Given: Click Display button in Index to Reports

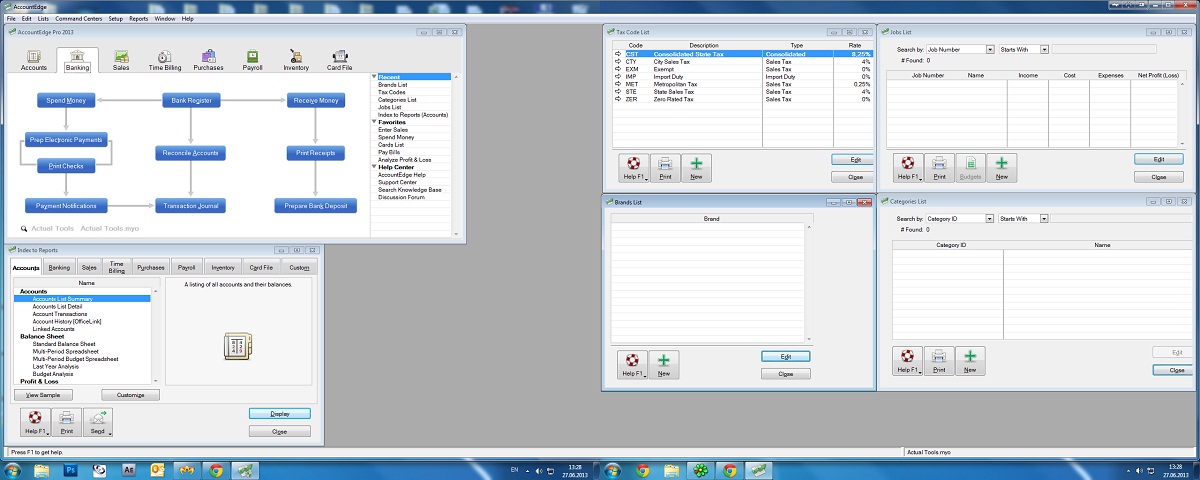Looking at the screenshot, I should click(x=279, y=413).
